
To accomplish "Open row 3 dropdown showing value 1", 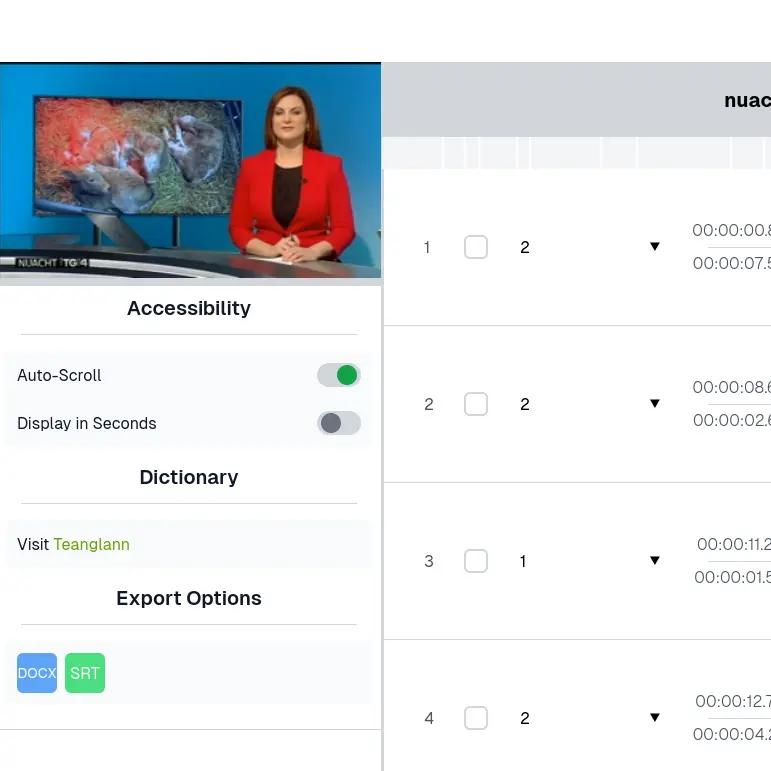I will coord(654,561).
